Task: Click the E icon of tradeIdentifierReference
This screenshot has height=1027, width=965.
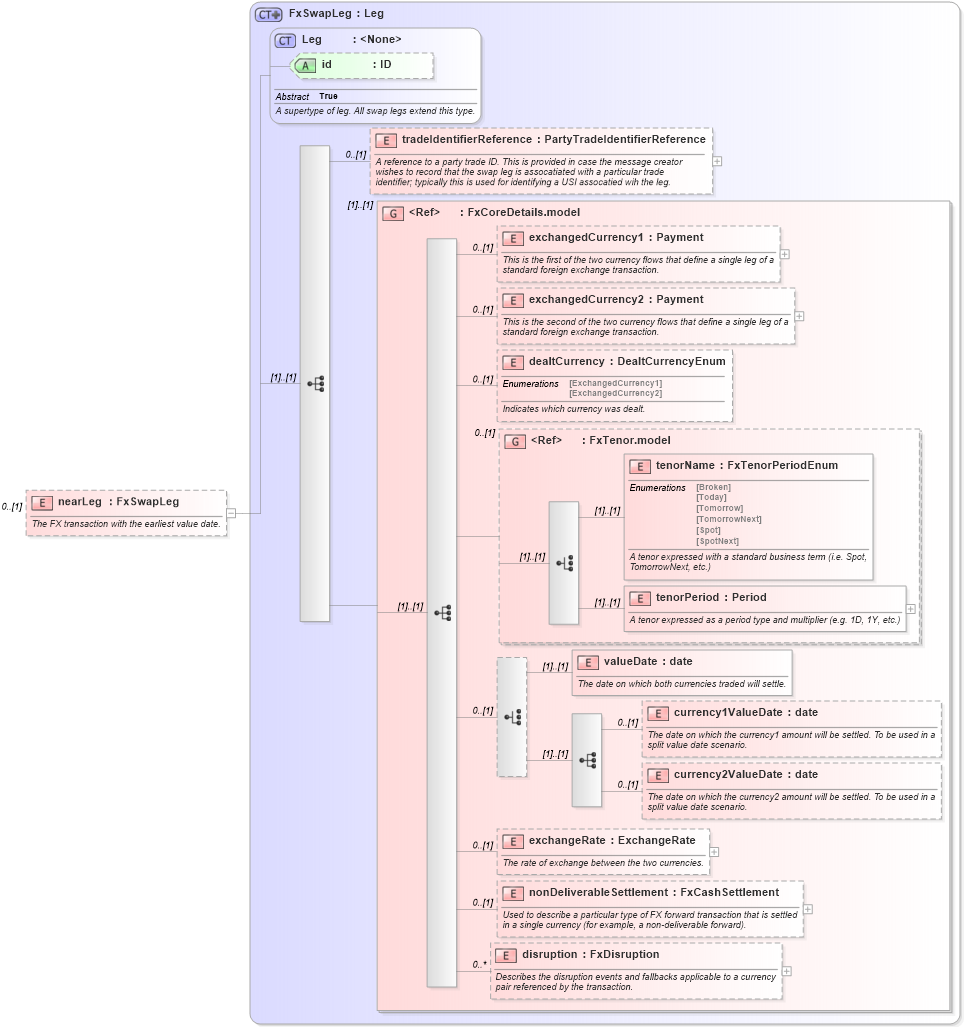Action: click(386, 140)
